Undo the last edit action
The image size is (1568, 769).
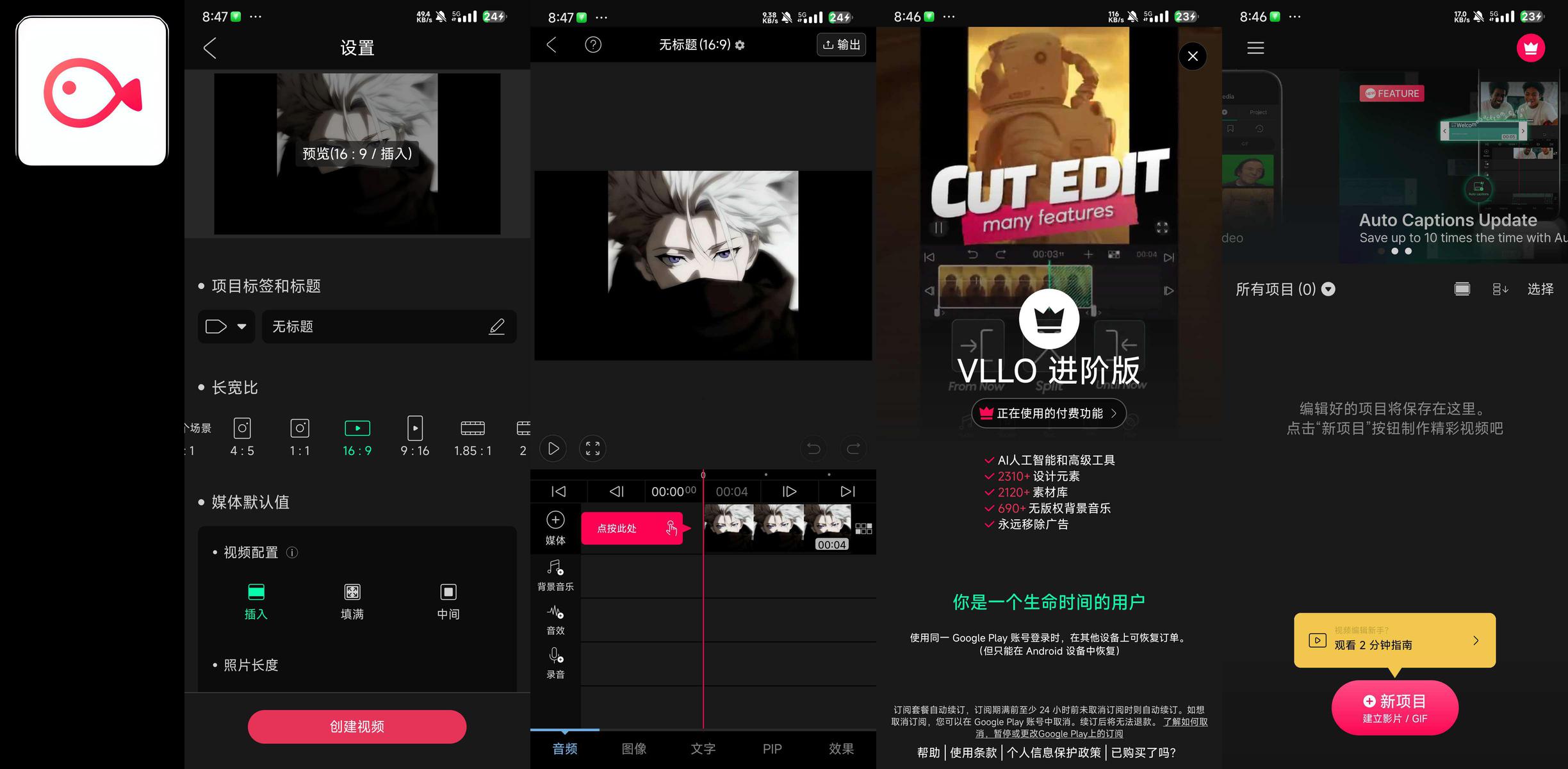(x=814, y=449)
